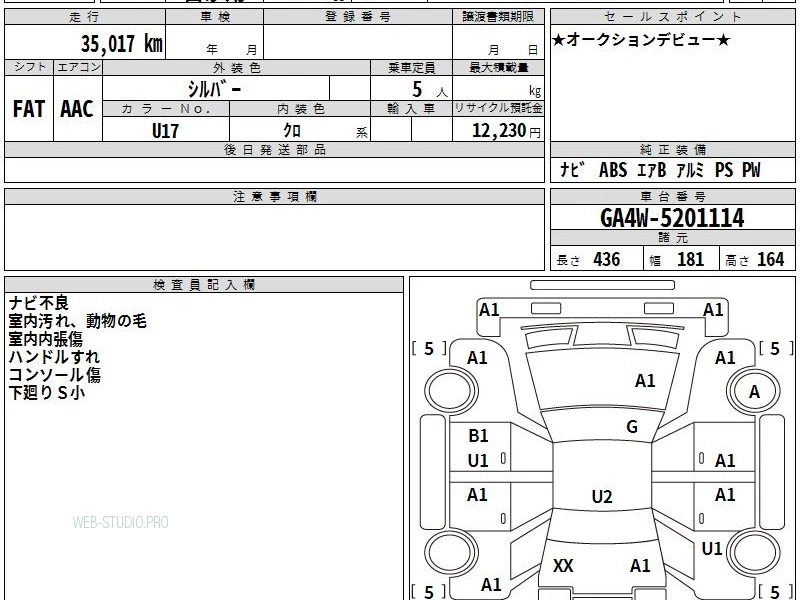This screenshot has height=600, width=800.
Task: Click the G mark on windshield
Action: coord(632,427)
